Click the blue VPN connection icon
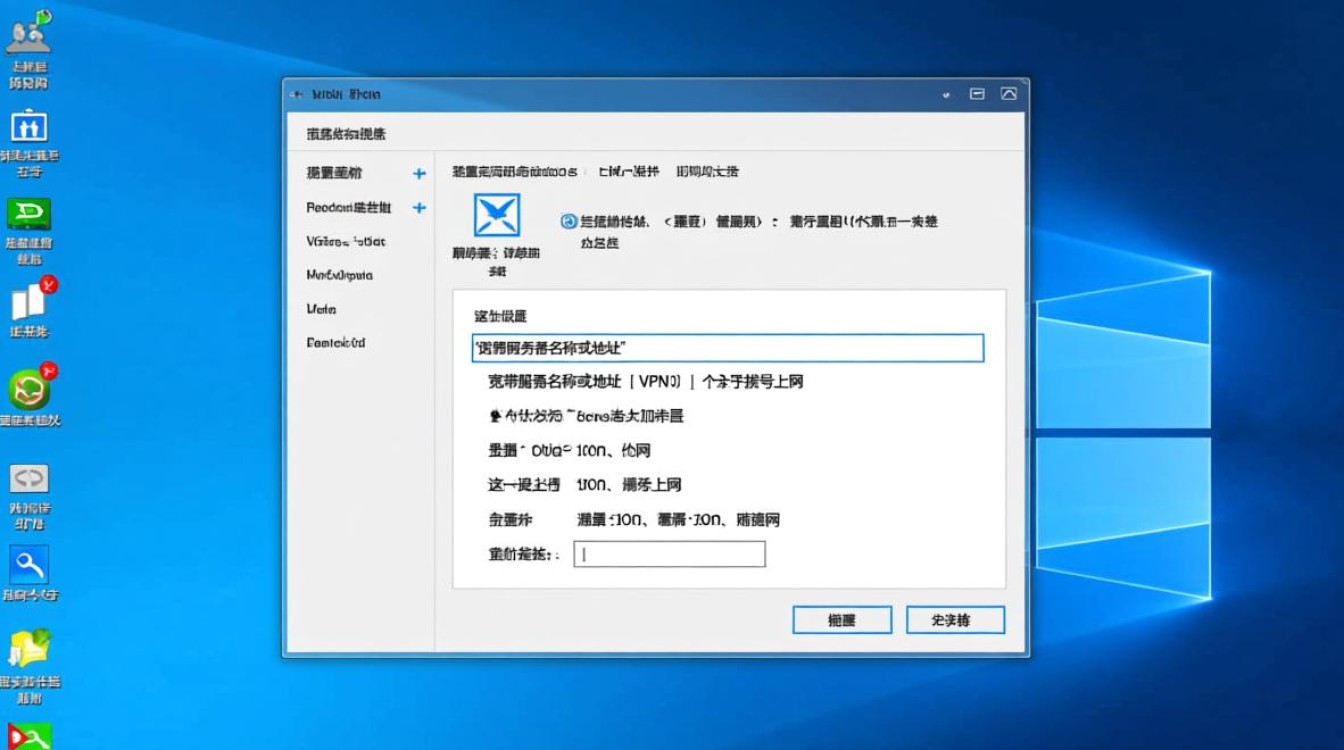Screen dimensions: 1344x750 click(495, 215)
